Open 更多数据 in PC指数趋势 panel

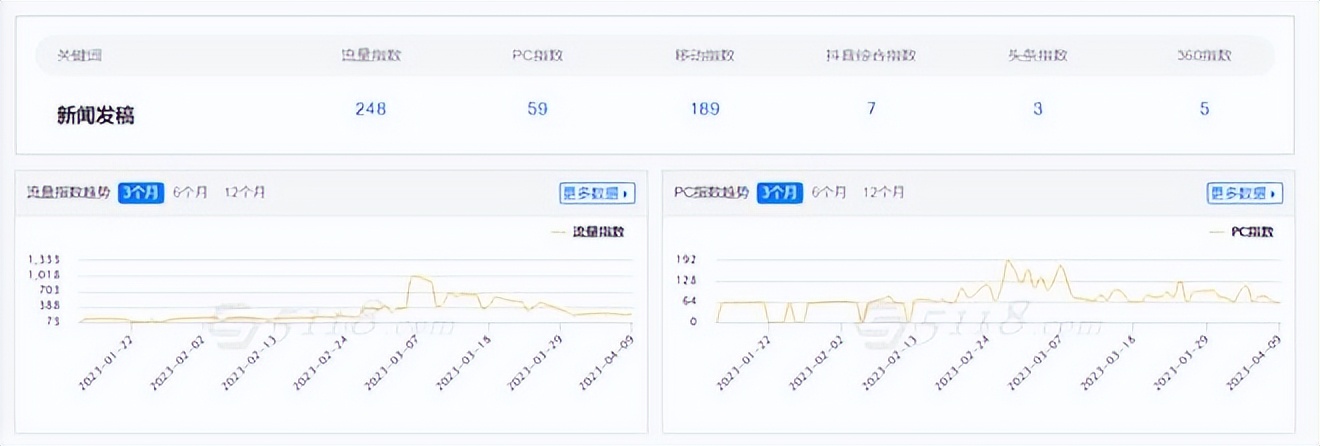tap(1244, 193)
